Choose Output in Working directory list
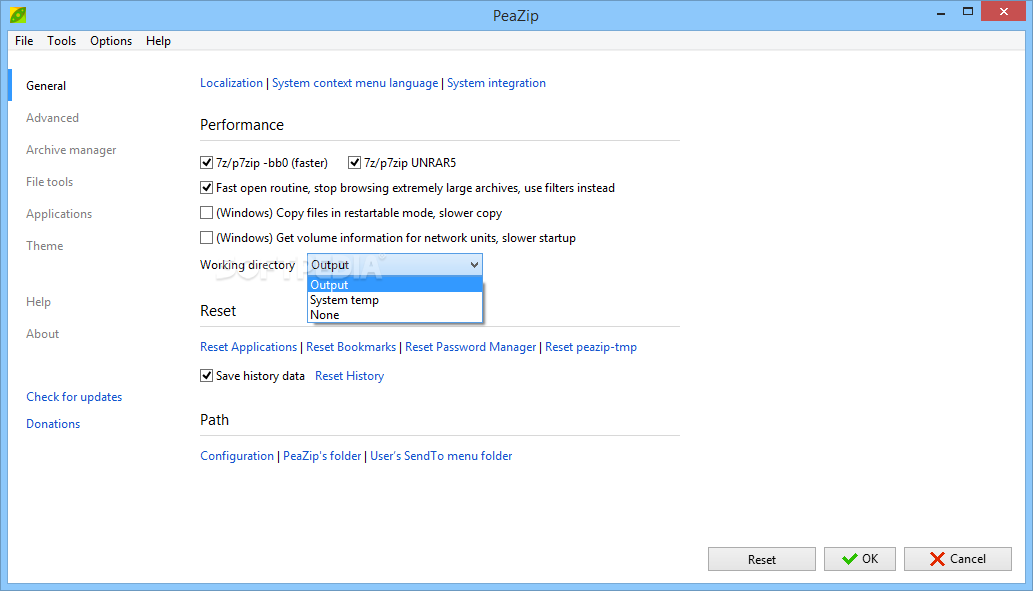Image resolution: width=1033 pixels, height=591 pixels. point(395,285)
